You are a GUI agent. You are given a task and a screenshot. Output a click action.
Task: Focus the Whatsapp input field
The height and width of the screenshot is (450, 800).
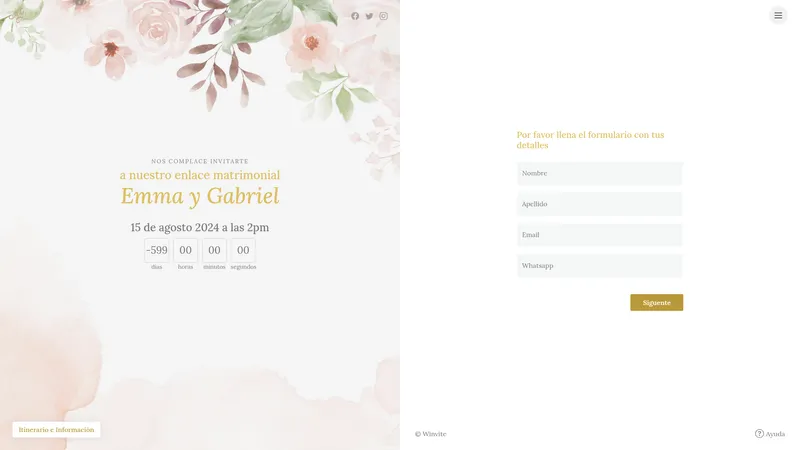(x=599, y=266)
